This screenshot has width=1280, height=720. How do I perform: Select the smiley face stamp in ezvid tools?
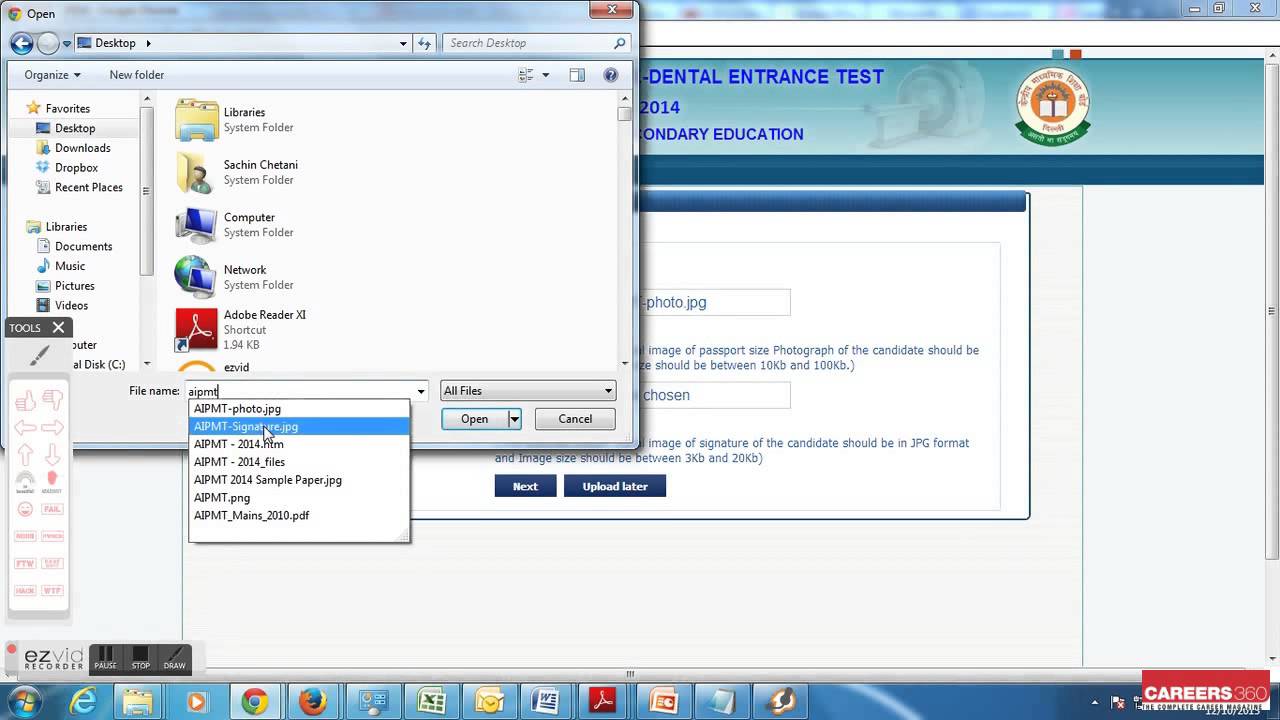click(26, 509)
